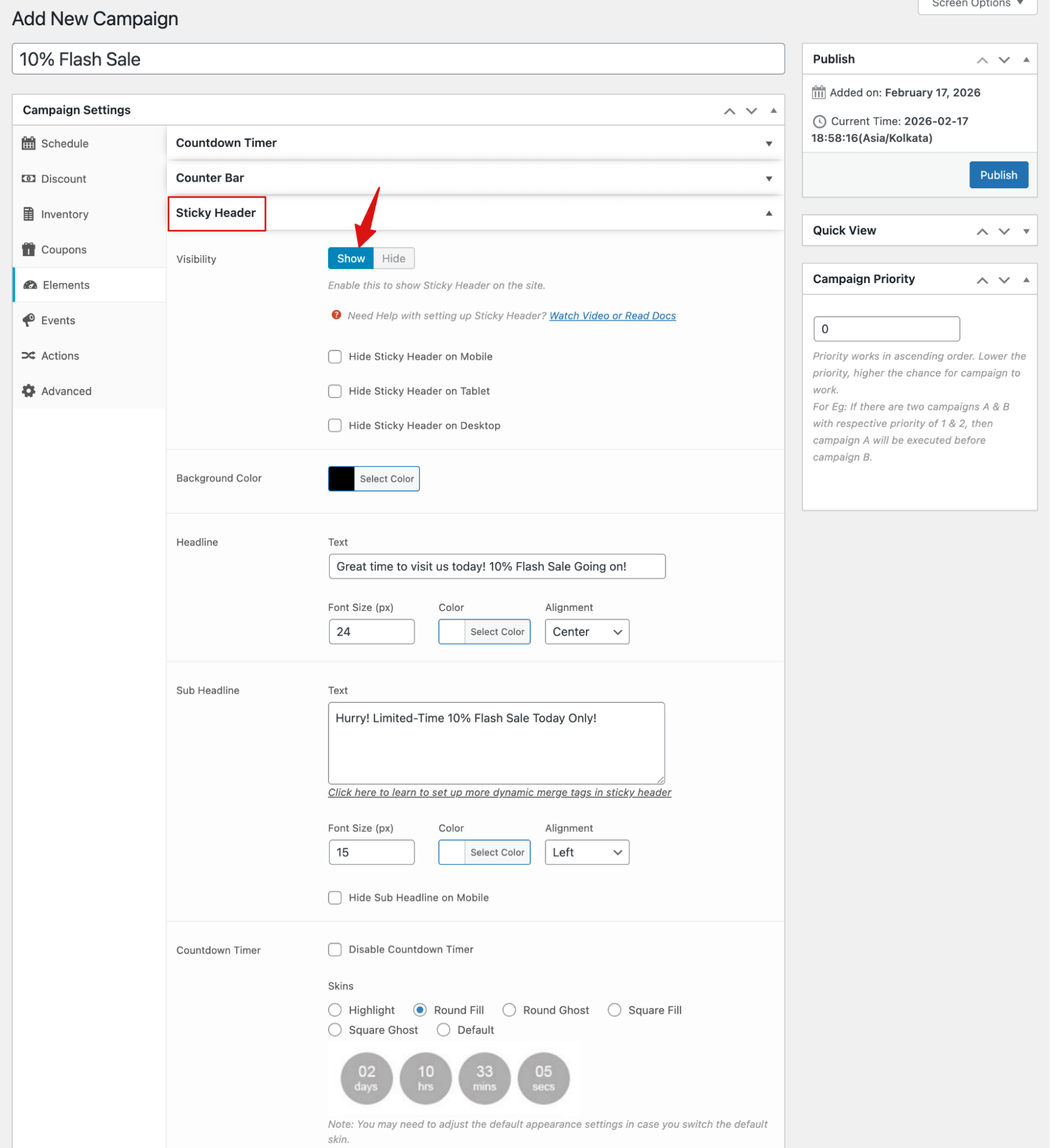Open Inventory settings using its icon
This screenshot has width=1050, height=1148.
pos(28,214)
